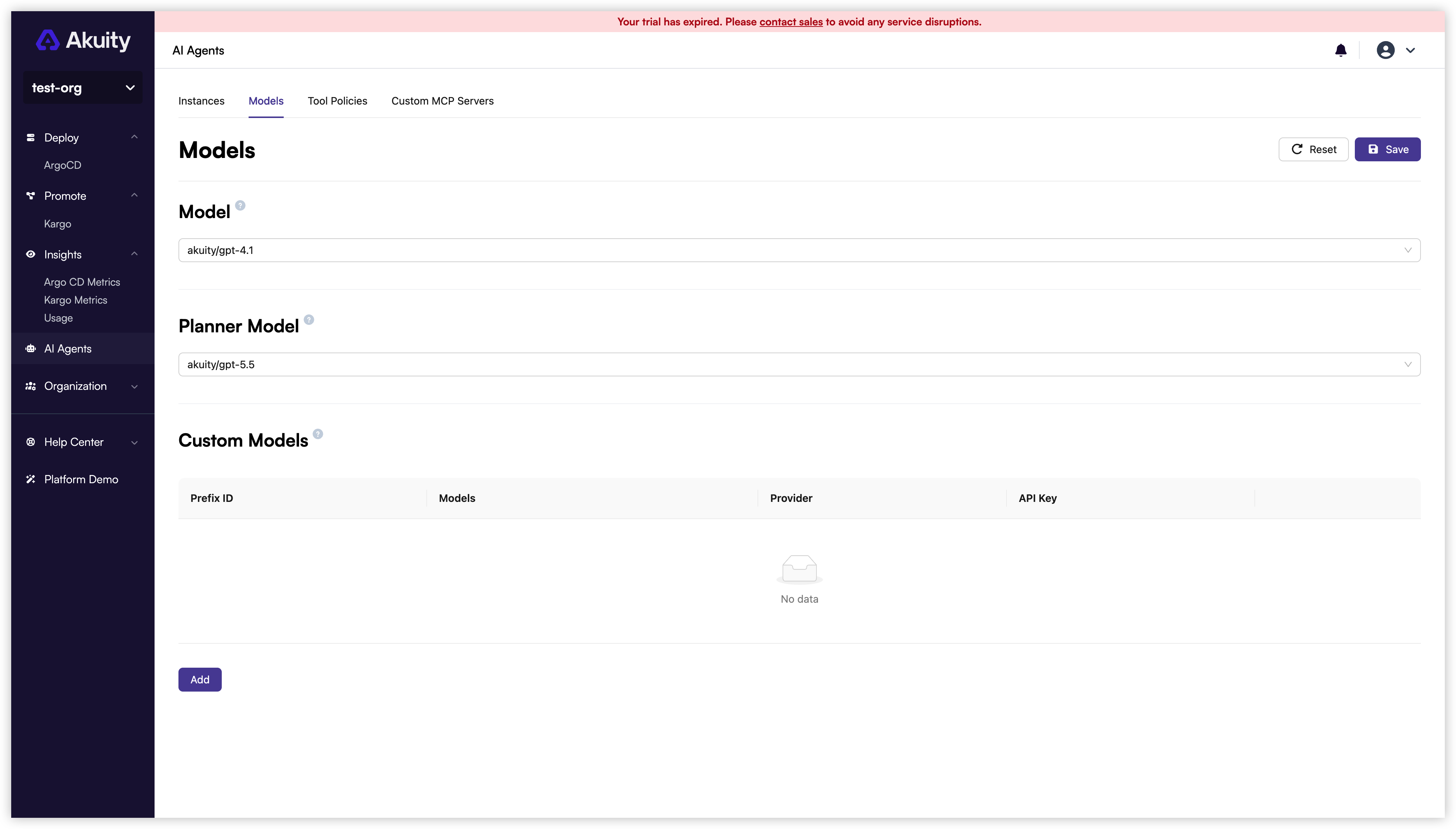
Task: Collapse the Promote section chevron
Action: click(x=134, y=195)
